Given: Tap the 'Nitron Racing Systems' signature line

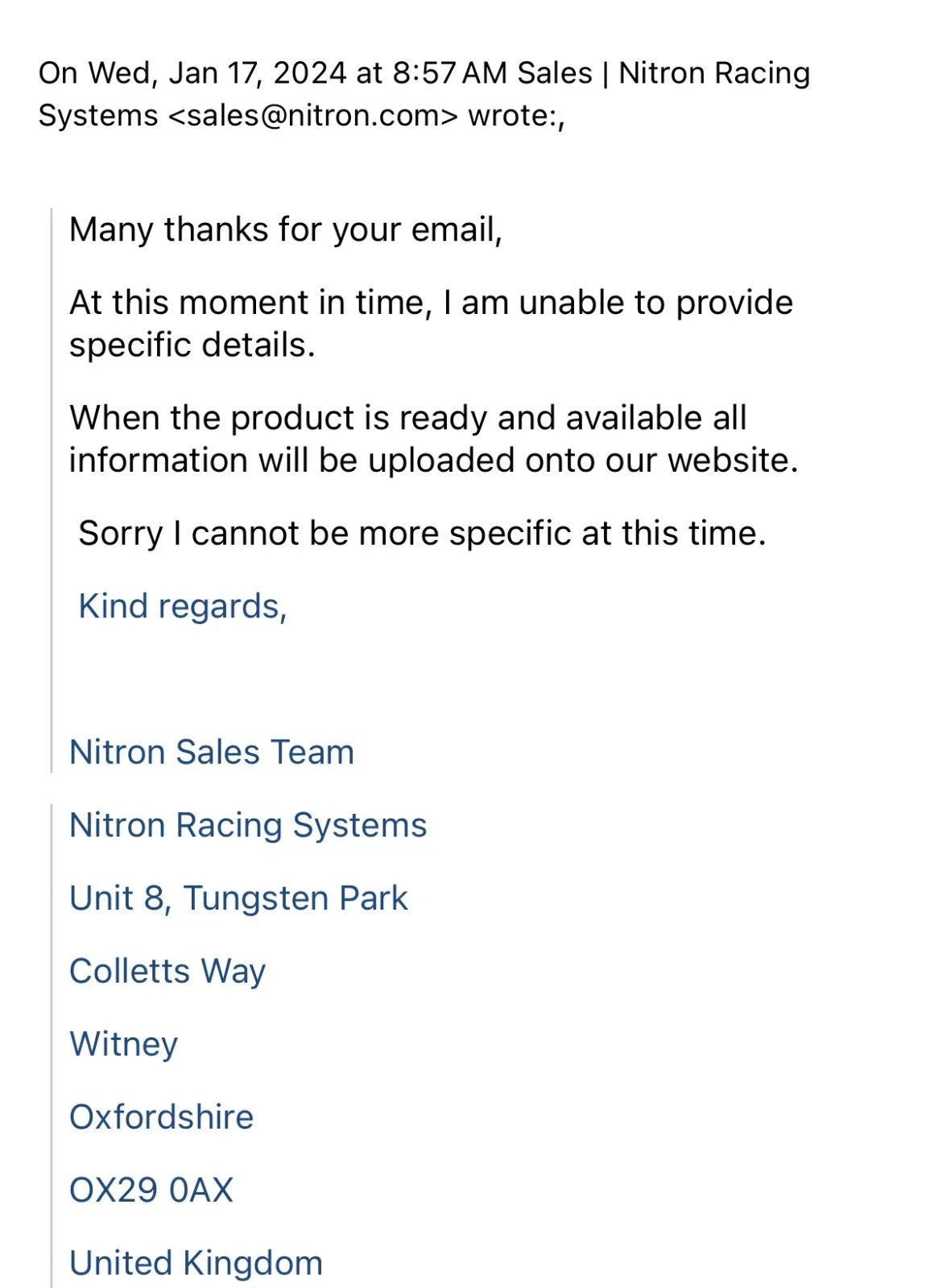Looking at the screenshot, I should pyautogui.click(x=248, y=825).
